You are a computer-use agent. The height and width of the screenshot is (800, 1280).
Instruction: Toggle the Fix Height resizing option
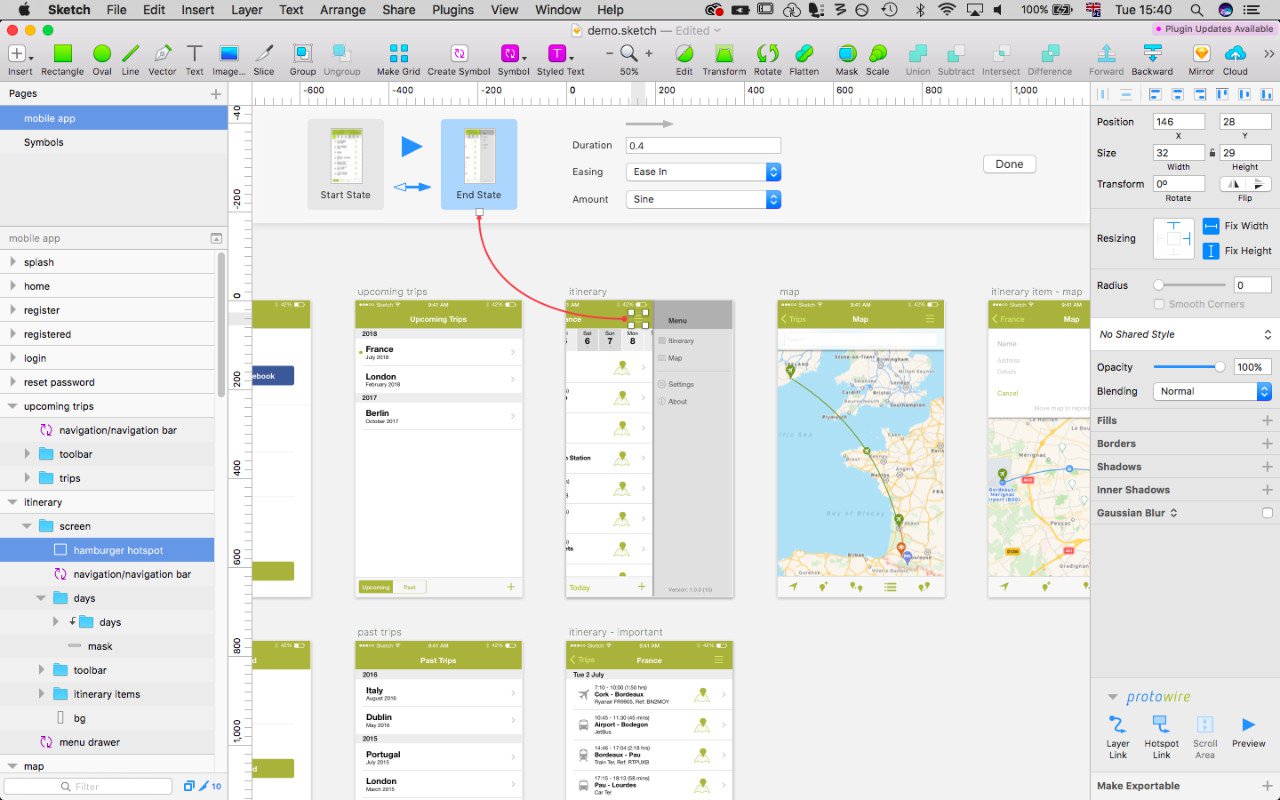(1211, 251)
